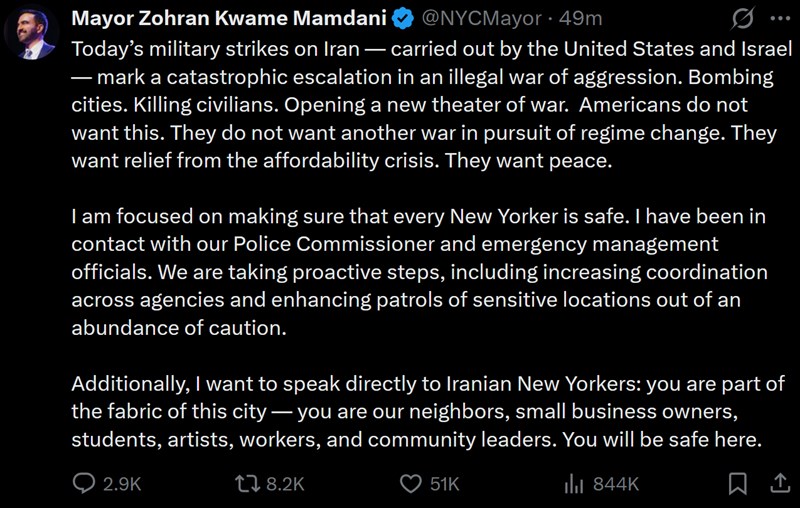
Task: Open the repost arrows menu
Action: coord(246,484)
